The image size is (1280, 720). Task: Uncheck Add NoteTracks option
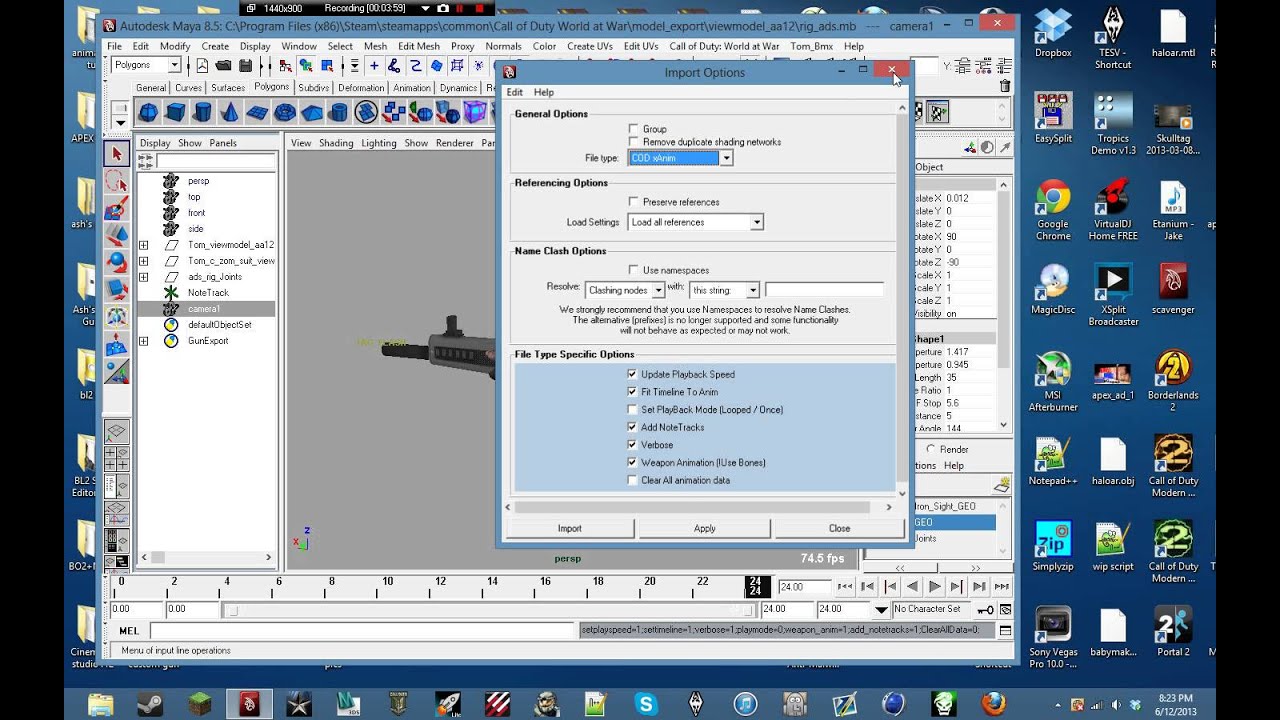click(632, 427)
